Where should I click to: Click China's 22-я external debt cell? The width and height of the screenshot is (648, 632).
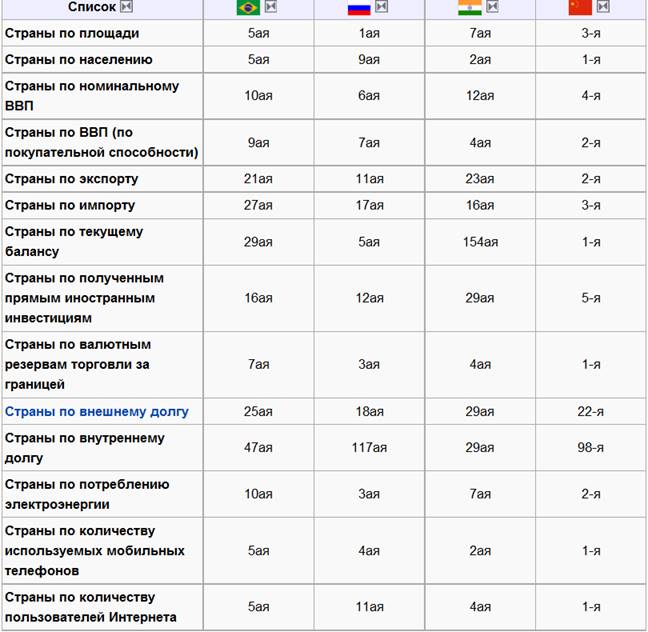[x=591, y=411]
